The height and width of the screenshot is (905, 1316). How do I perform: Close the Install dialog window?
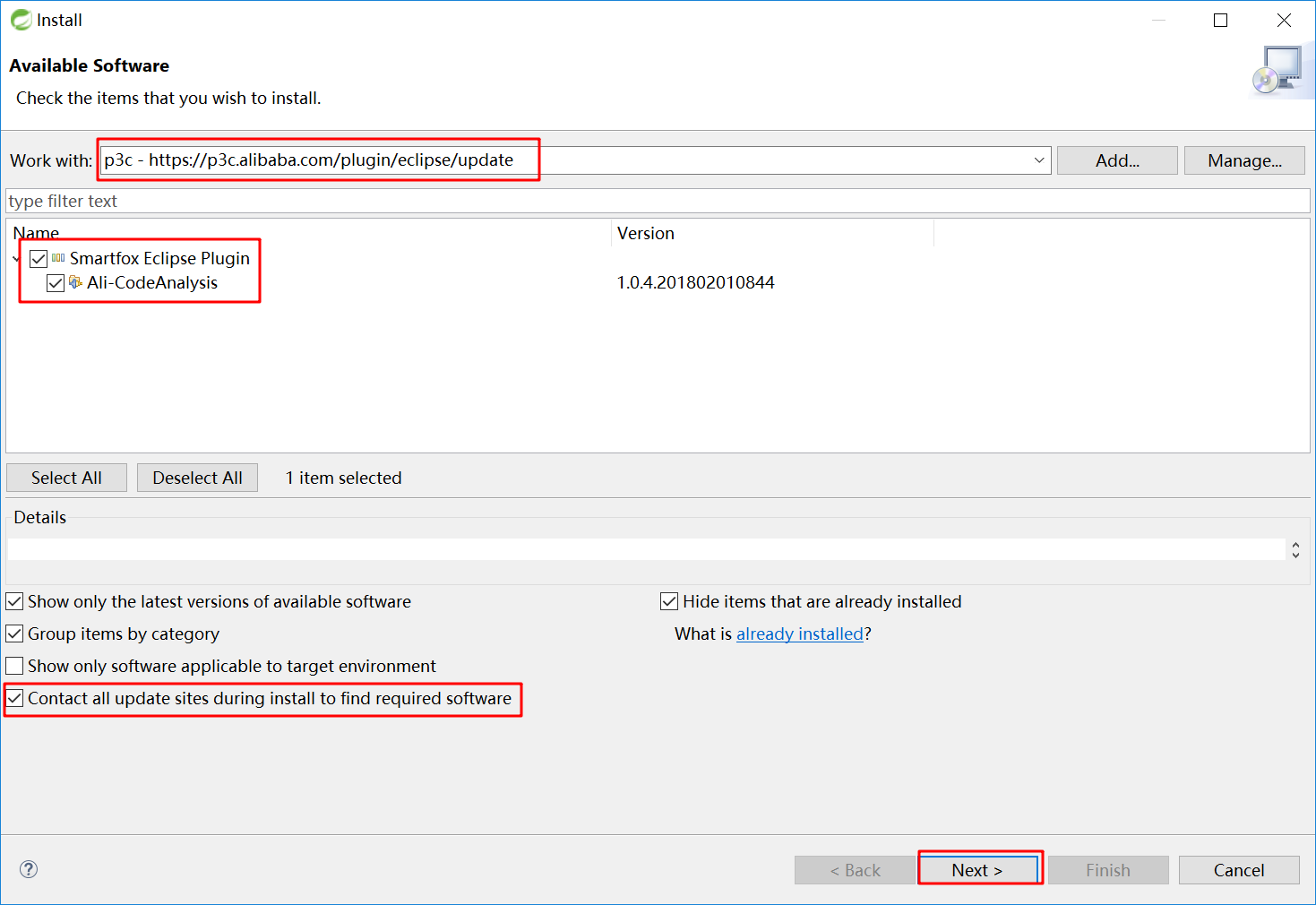click(1284, 20)
